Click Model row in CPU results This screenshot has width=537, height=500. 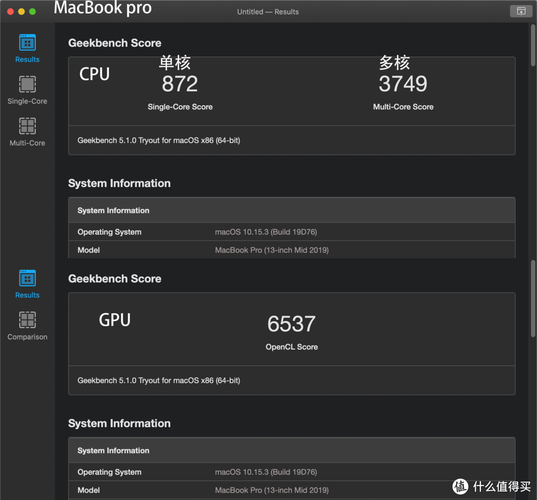coord(292,250)
